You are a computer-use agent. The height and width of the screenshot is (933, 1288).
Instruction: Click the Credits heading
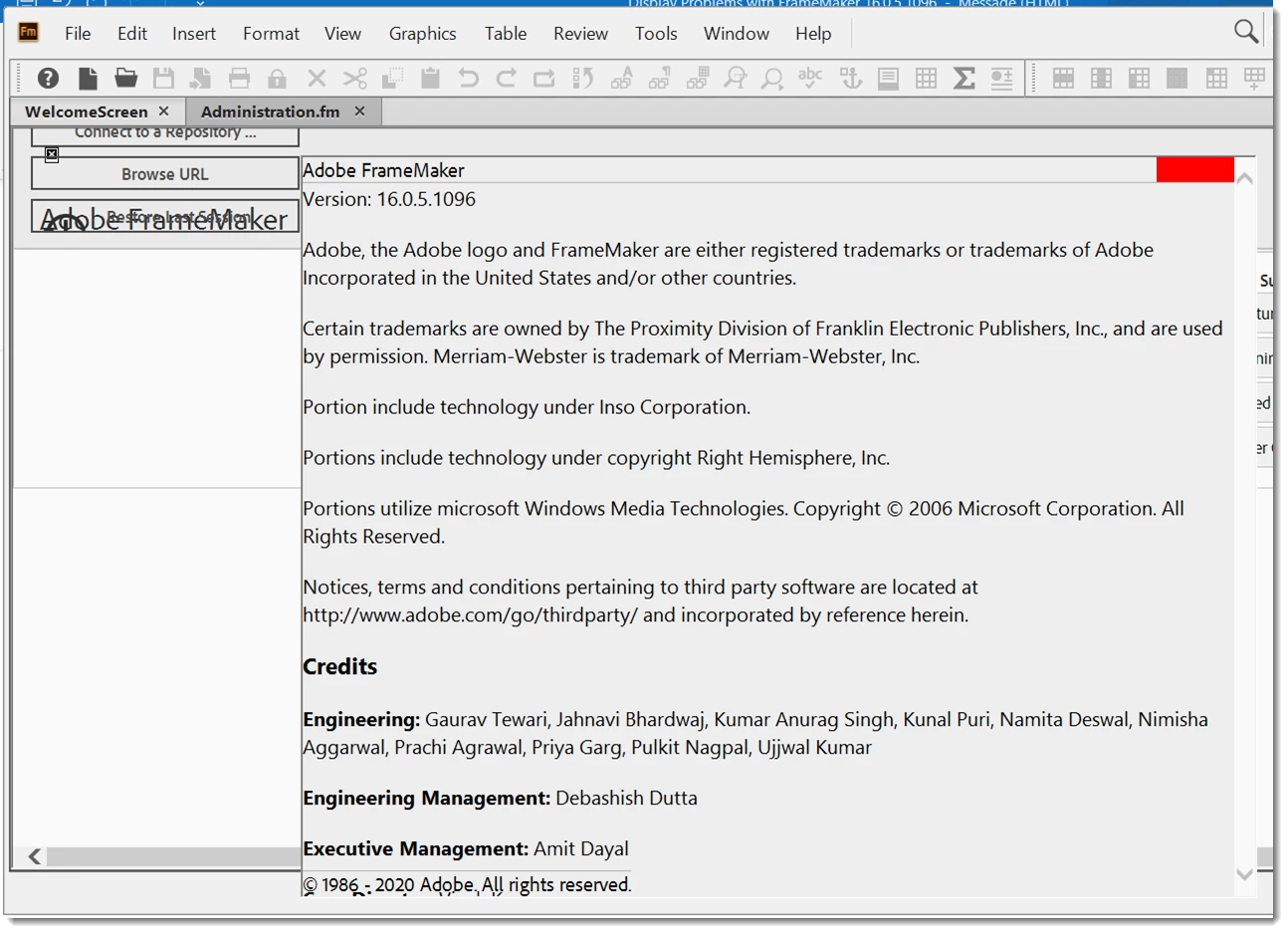(340, 666)
